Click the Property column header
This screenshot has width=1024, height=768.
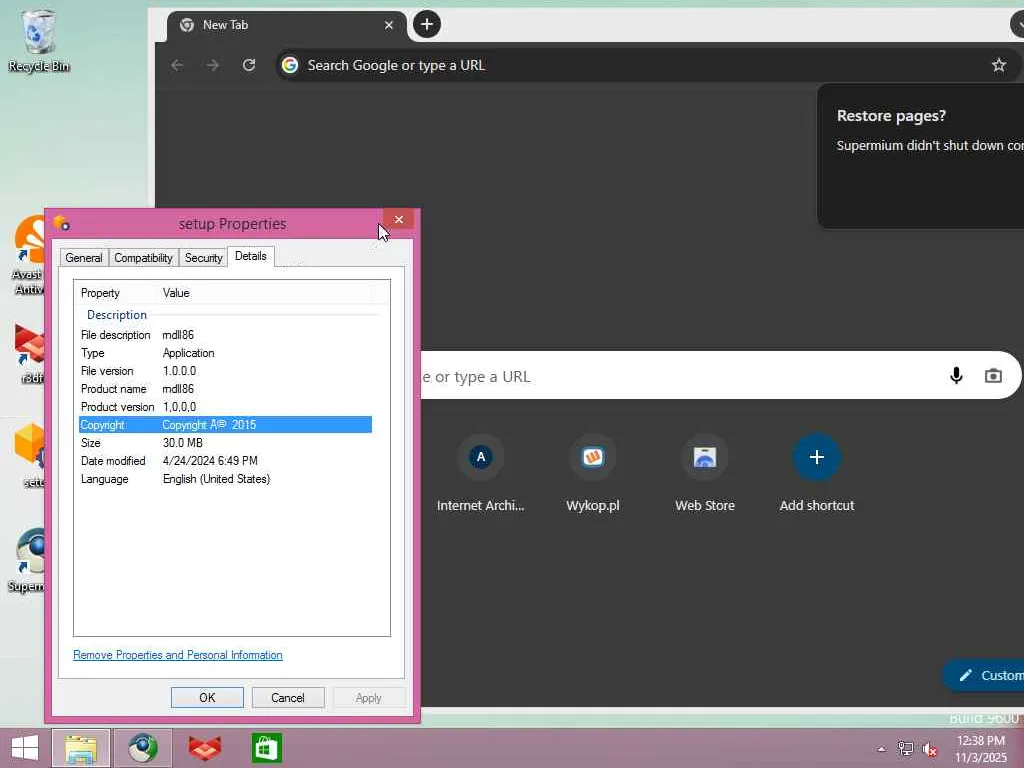[x=118, y=293]
